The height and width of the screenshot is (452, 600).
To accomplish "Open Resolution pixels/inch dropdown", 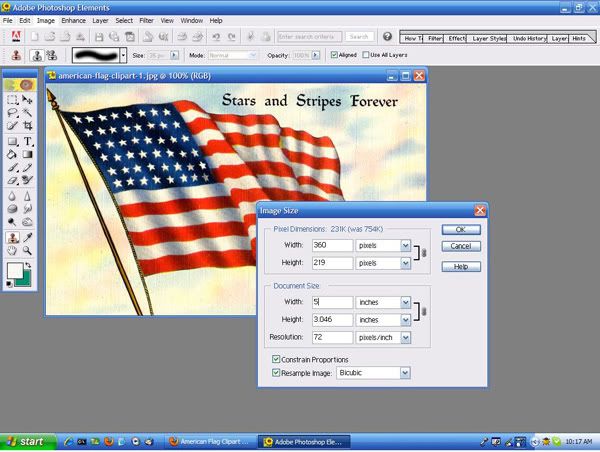I will 405,337.
